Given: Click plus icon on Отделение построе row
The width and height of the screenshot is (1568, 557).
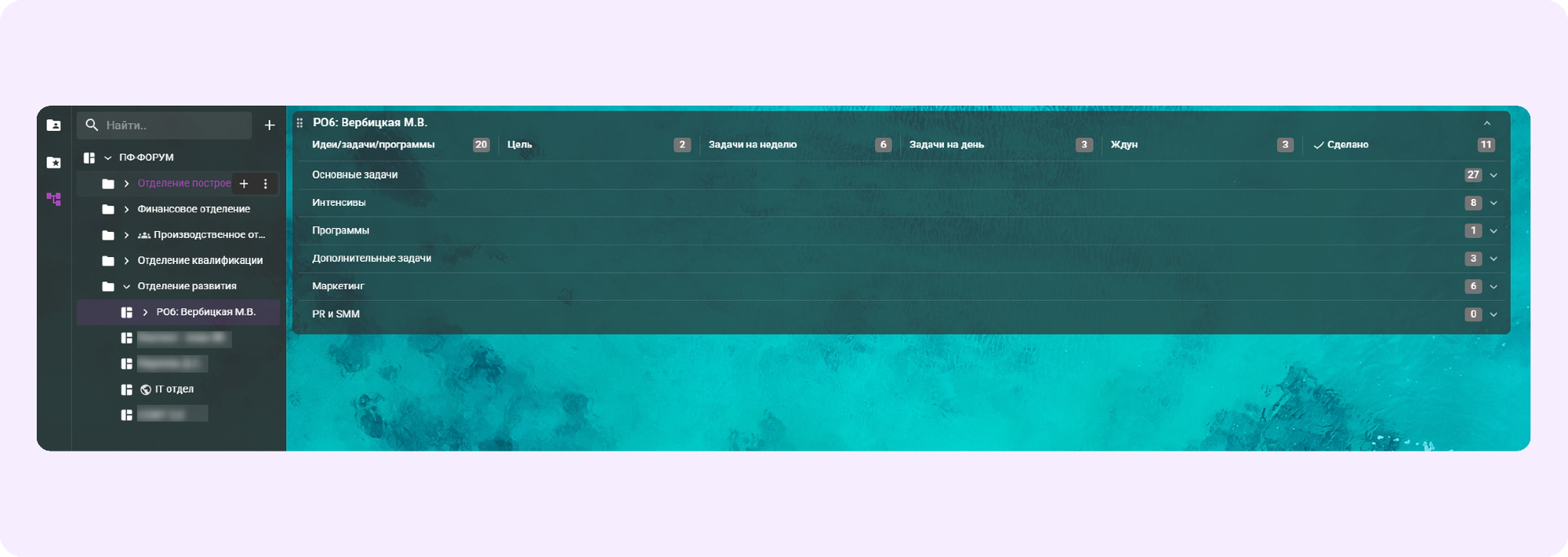Looking at the screenshot, I should click(244, 183).
